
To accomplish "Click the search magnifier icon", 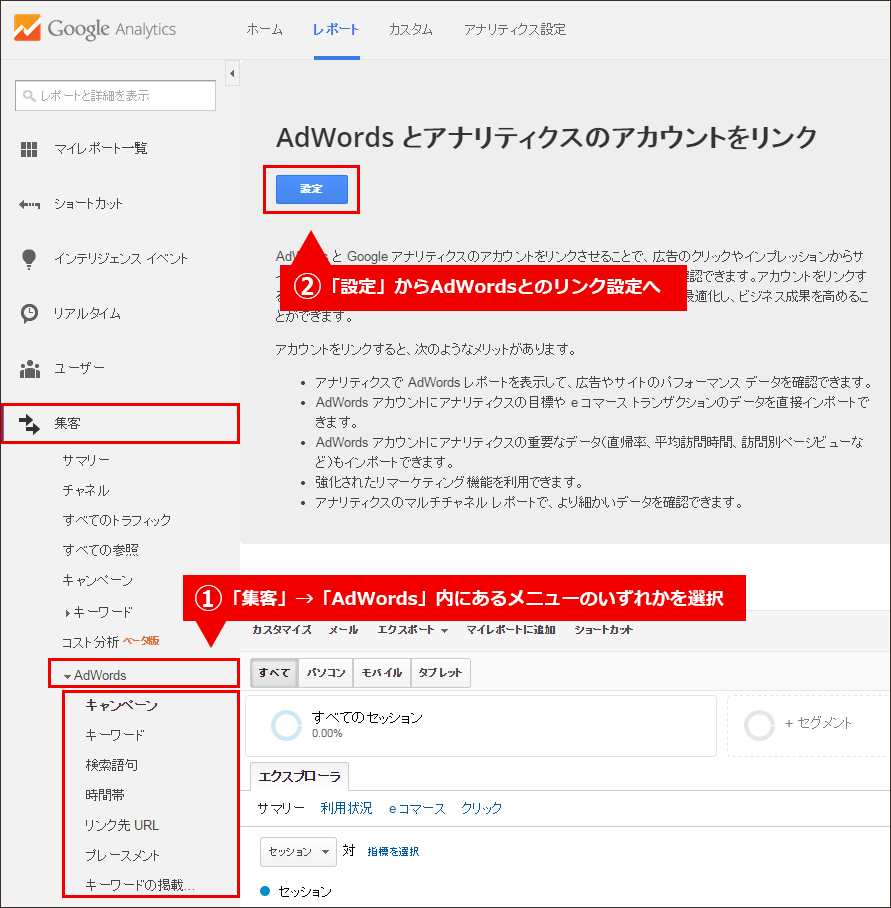I will [x=29, y=96].
